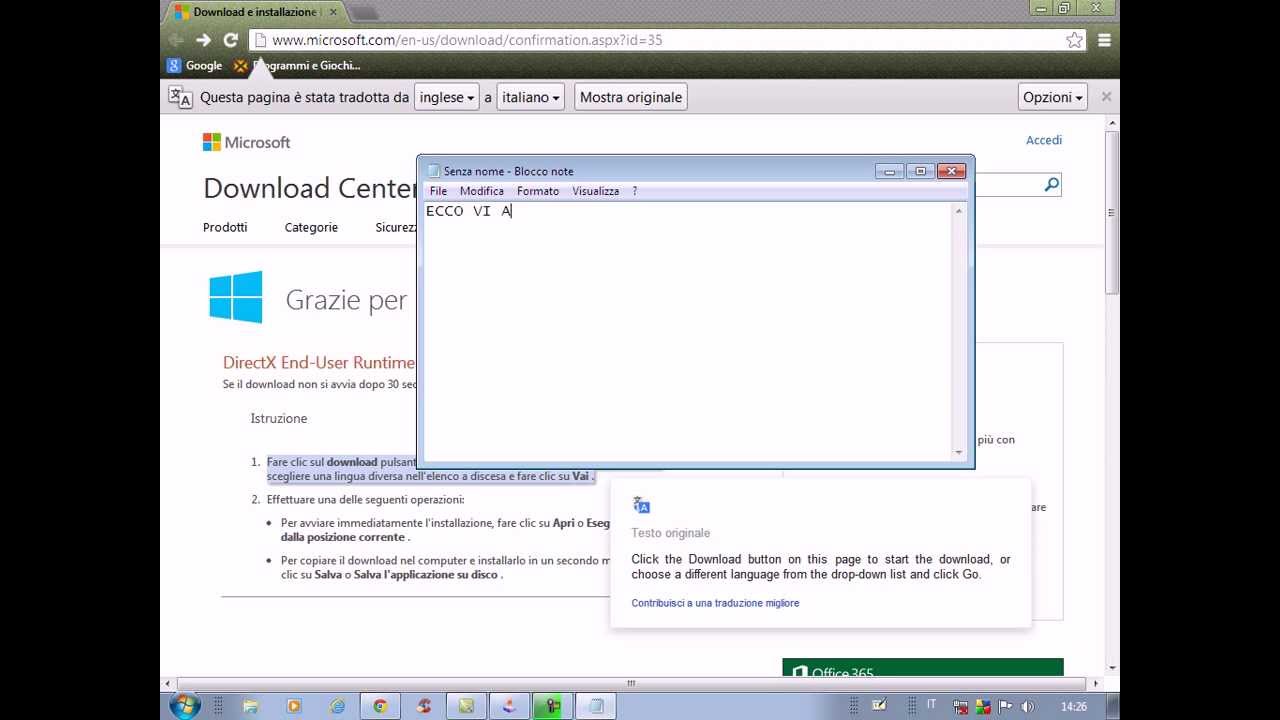1280x720 pixels.
Task: Open the '?' help menu in Blocco note
Action: point(634,191)
